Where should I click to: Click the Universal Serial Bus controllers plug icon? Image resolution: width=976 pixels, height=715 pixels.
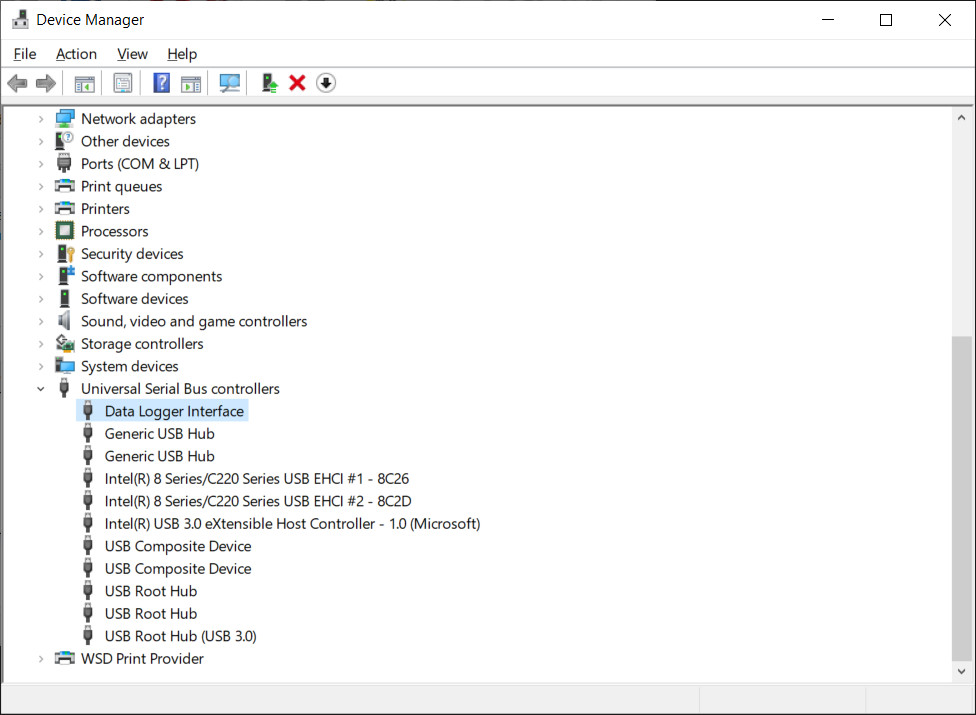pyautogui.click(x=64, y=388)
